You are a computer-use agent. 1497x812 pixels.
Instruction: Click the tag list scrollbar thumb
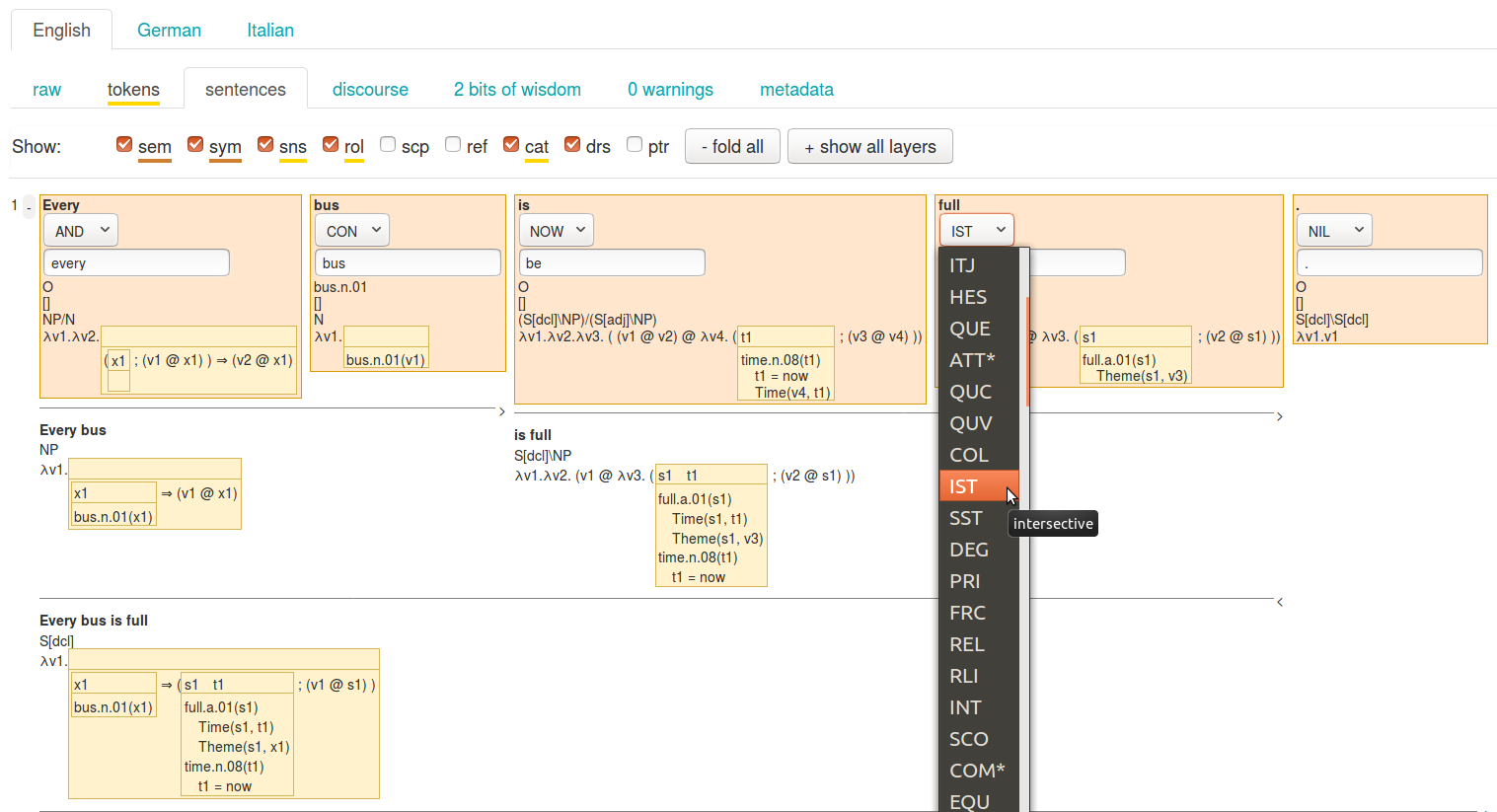[x=1027, y=352]
